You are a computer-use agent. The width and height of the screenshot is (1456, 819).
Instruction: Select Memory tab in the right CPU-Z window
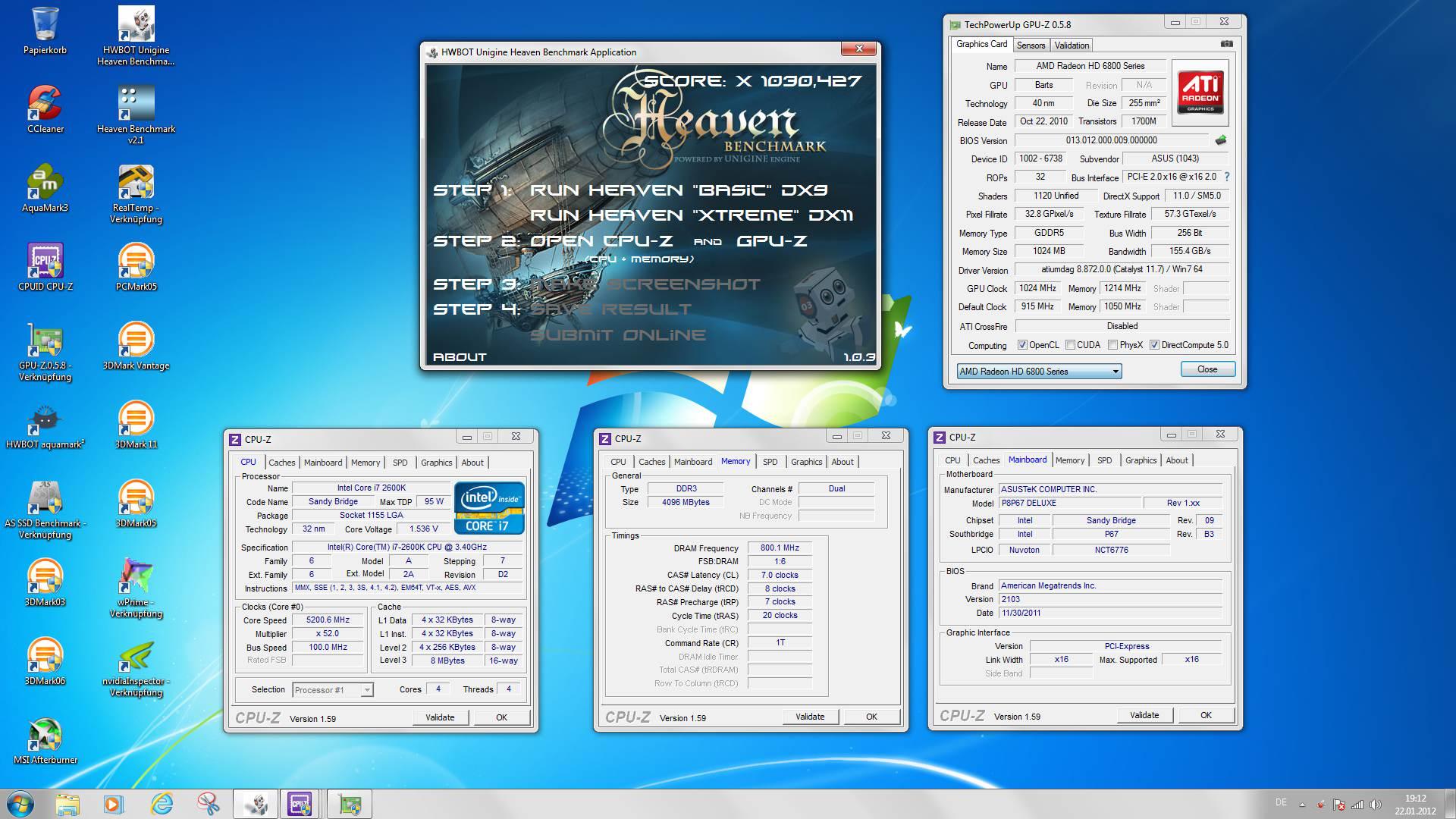pos(1069,460)
